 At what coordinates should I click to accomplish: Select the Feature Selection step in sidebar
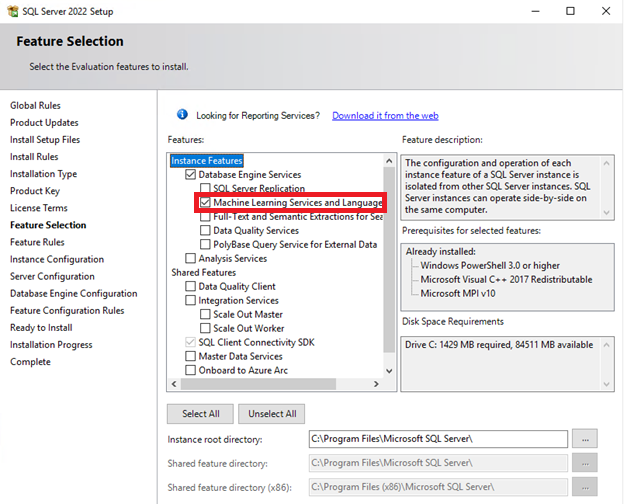(x=48, y=225)
